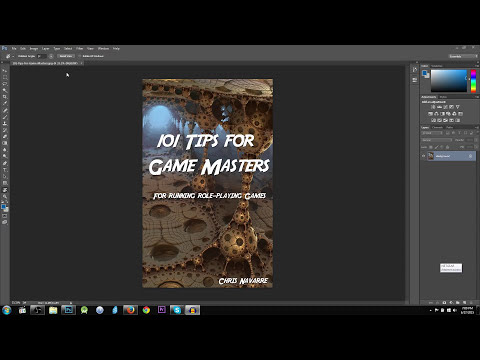The width and height of the screenshot is (480, 360).
Task: Switch to the Swatches tab
Action: click(437, 66)
